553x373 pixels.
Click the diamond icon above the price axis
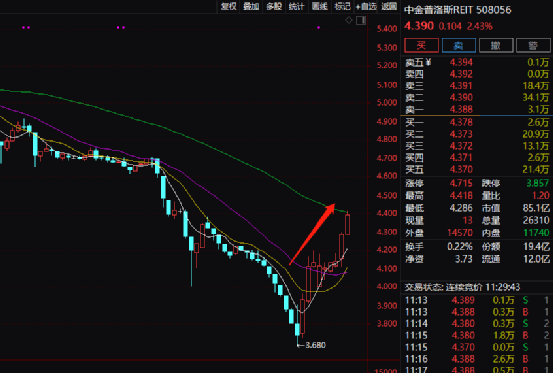pos(349,20)
